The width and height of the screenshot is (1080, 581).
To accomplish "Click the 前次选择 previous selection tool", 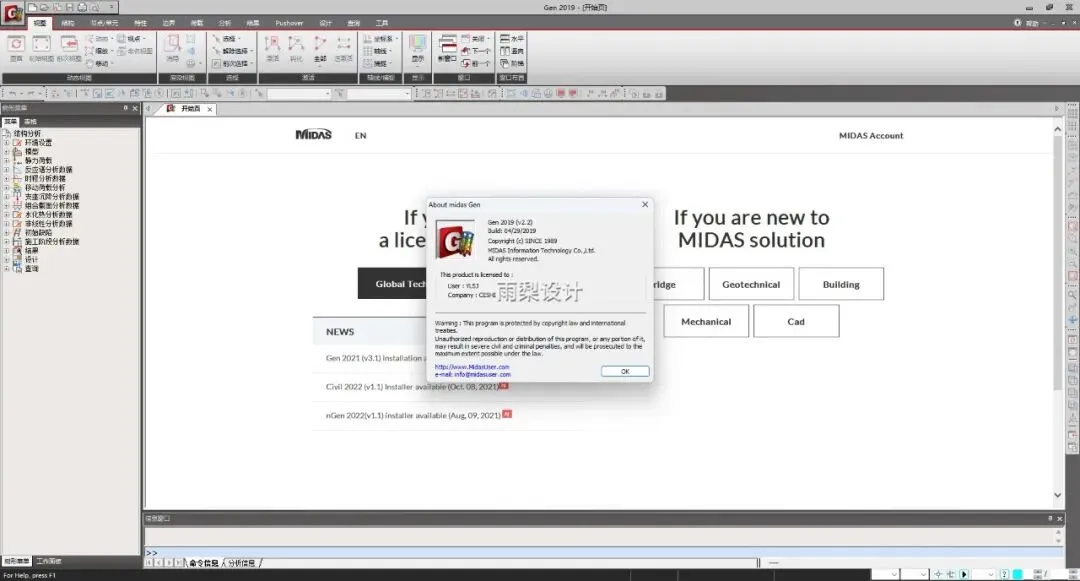I will (x=231, y=63).
